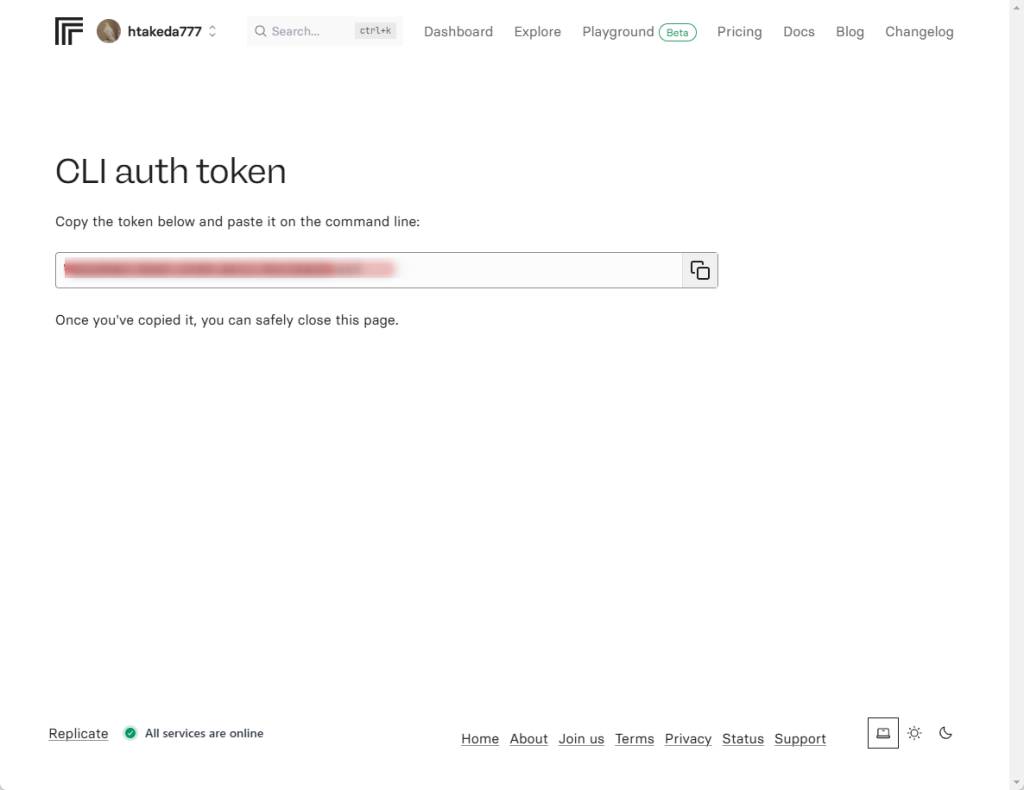
Task: Enable dark mode moon icon
Action: [x=946, y=733]
